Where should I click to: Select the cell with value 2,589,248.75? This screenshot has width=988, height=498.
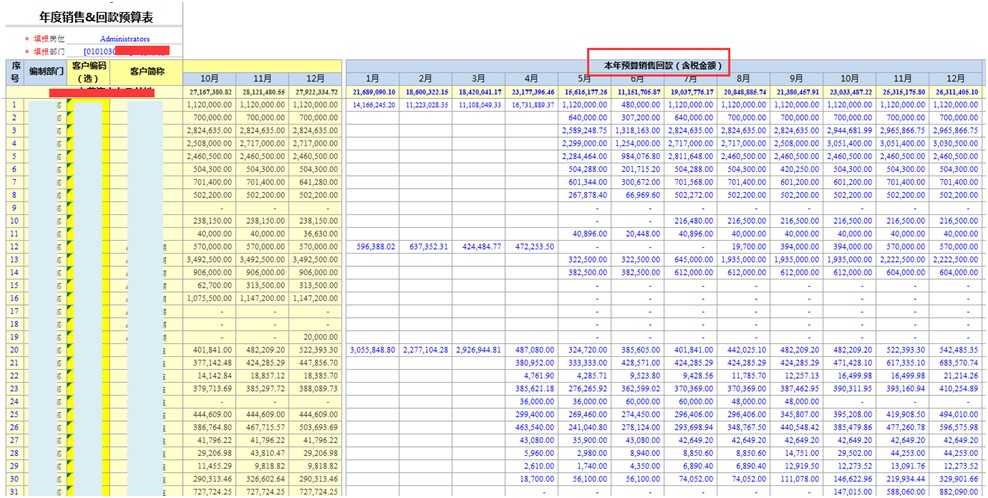click(x=584, y=130)
